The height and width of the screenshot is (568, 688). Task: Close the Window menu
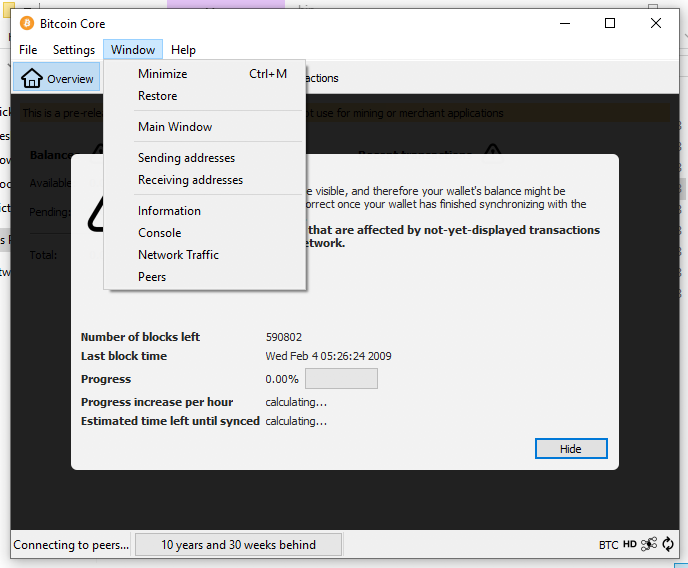click(133, 50)
